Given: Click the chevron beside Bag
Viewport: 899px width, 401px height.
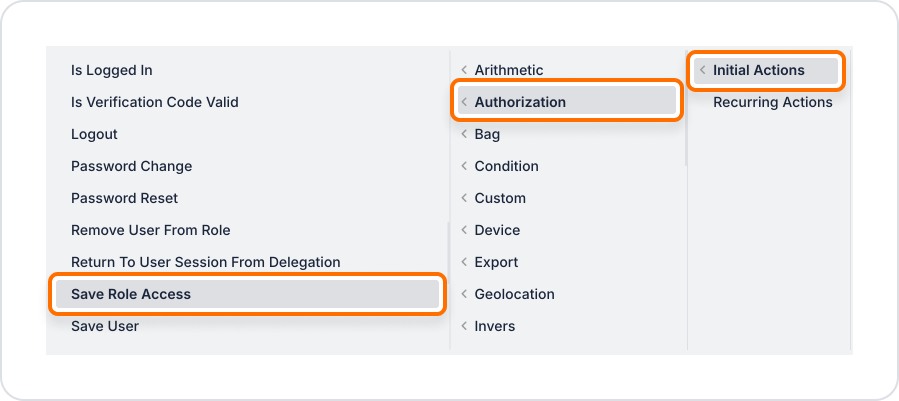Looking at the screenshot, I should tap(464, 134).
